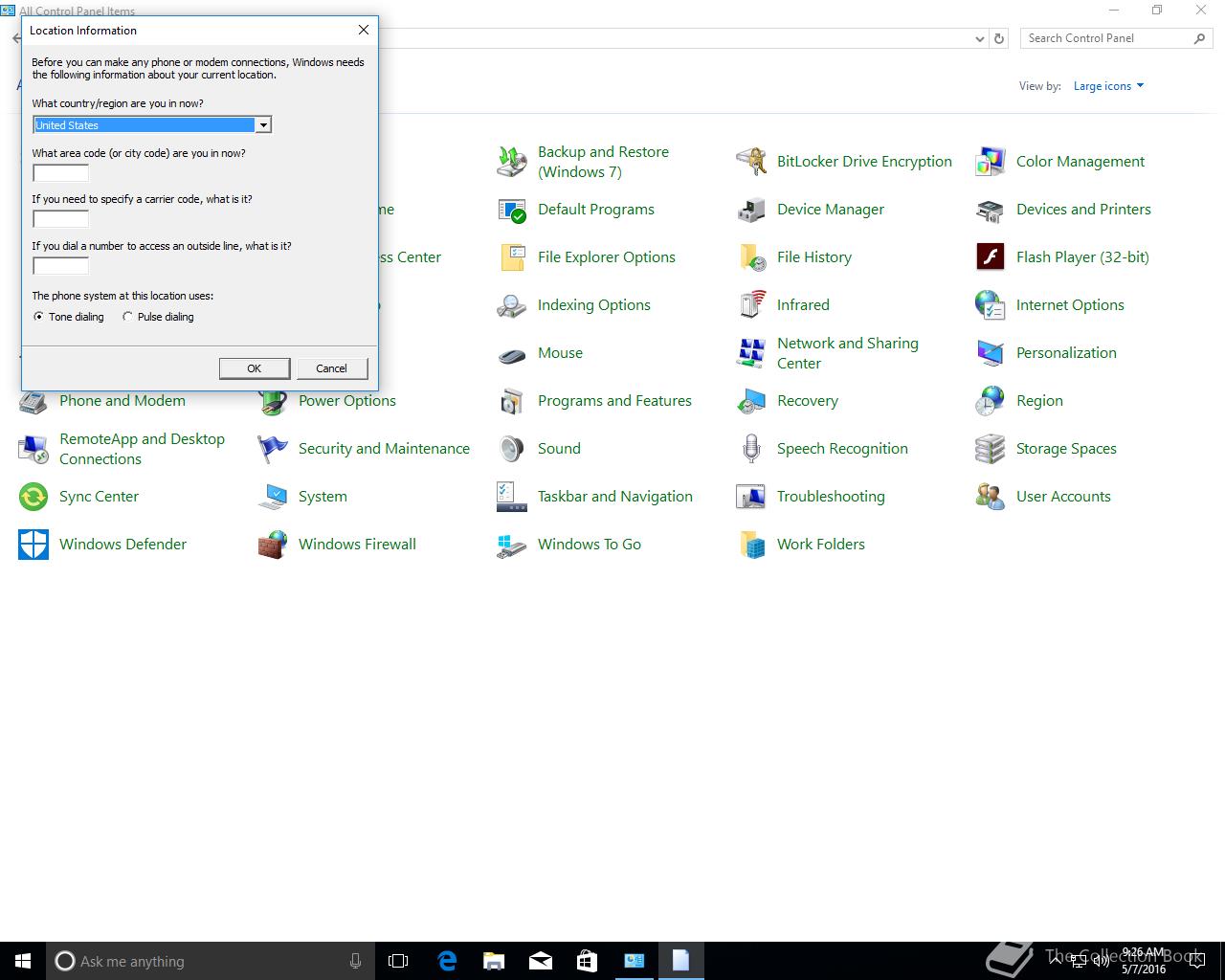Open Work Folders icon
This screenshot has height=980, width=1225.
(751, 545)
